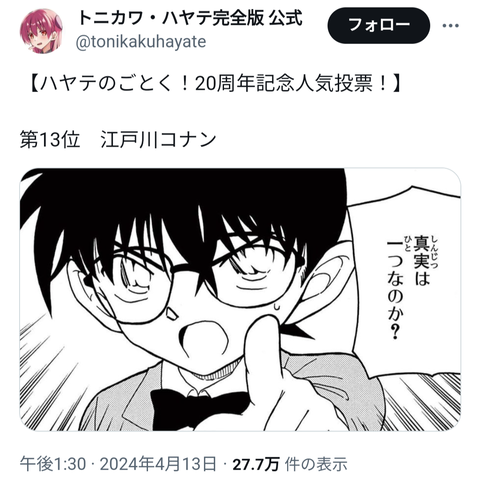Click the 件の表示 views label
This screenshot has width=480, height=484.
click(x=316, y=464)
